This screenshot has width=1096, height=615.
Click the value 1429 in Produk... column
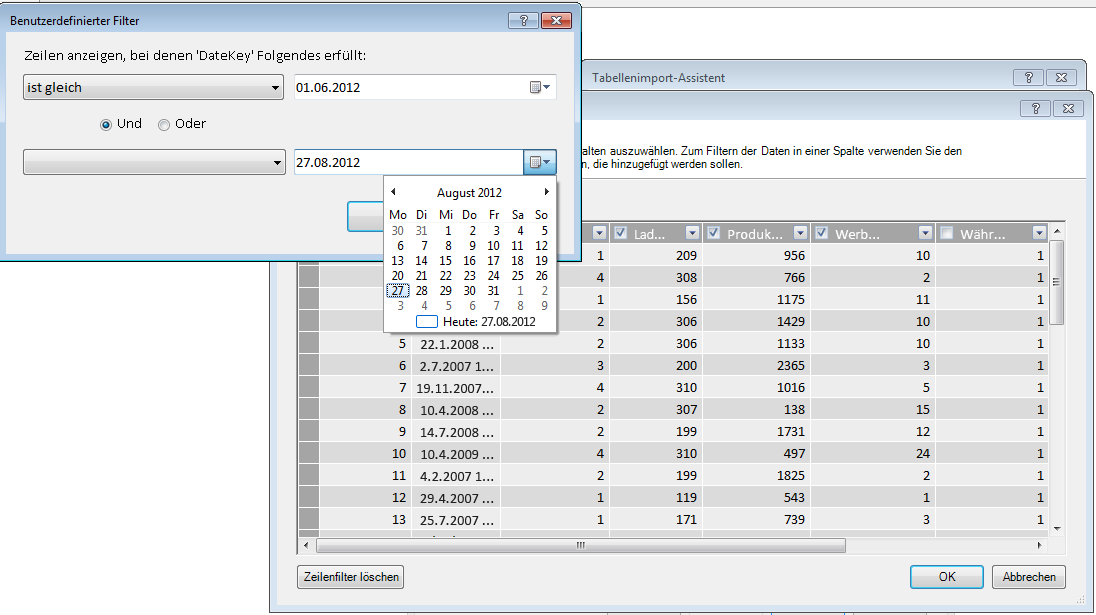791,321
